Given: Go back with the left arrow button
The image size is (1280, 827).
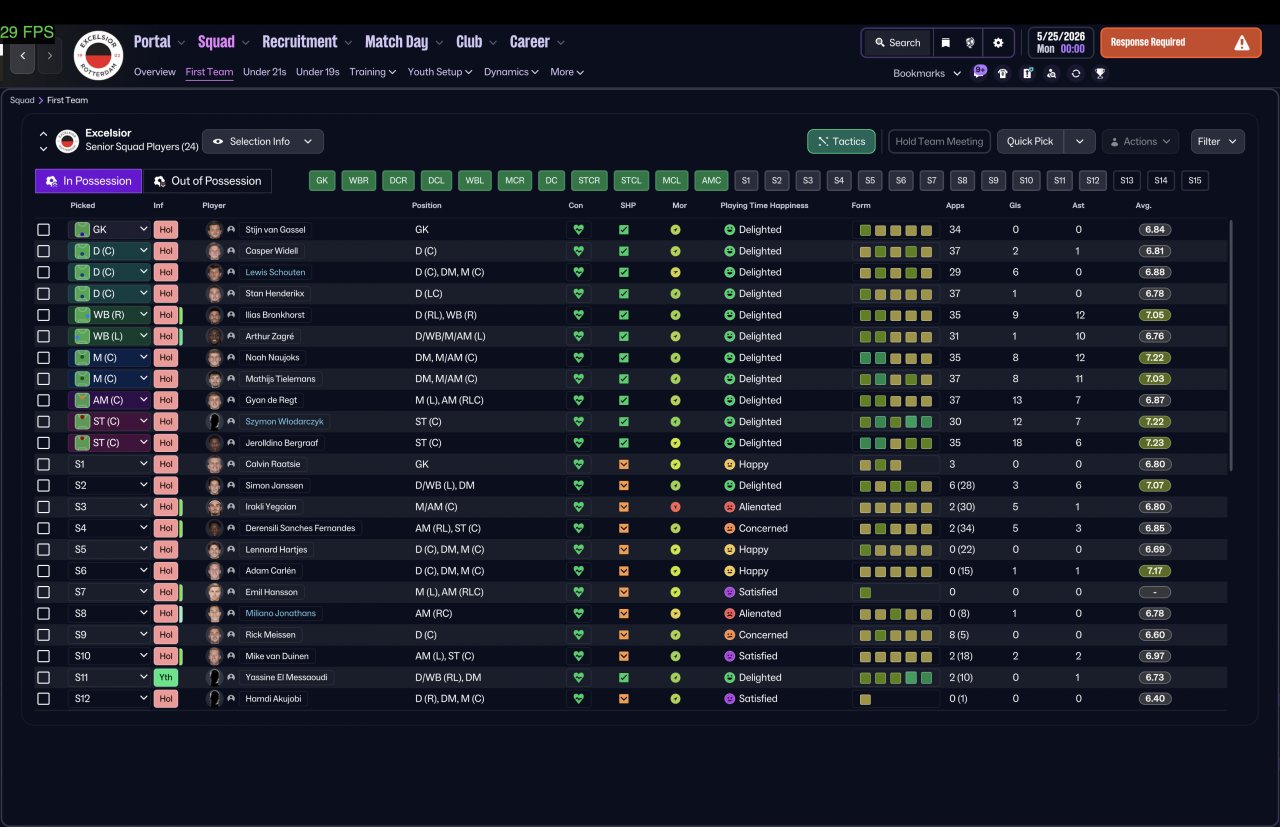Looking at the screenshot, I should (23, 56).
